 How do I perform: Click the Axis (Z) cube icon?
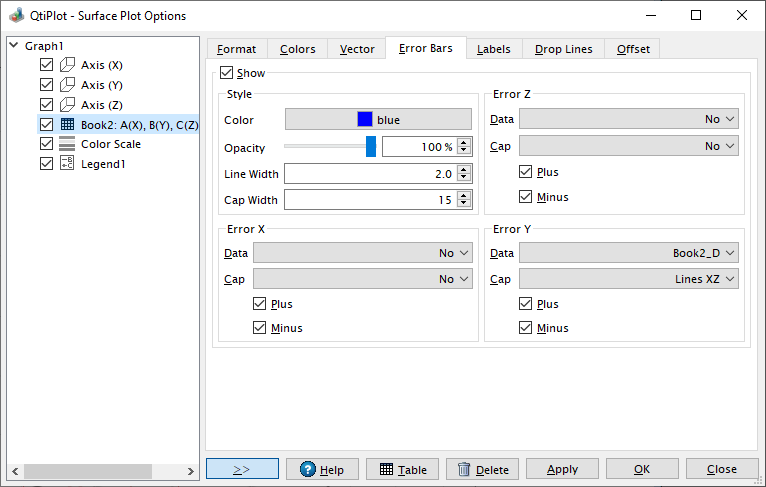coord(67,105)
